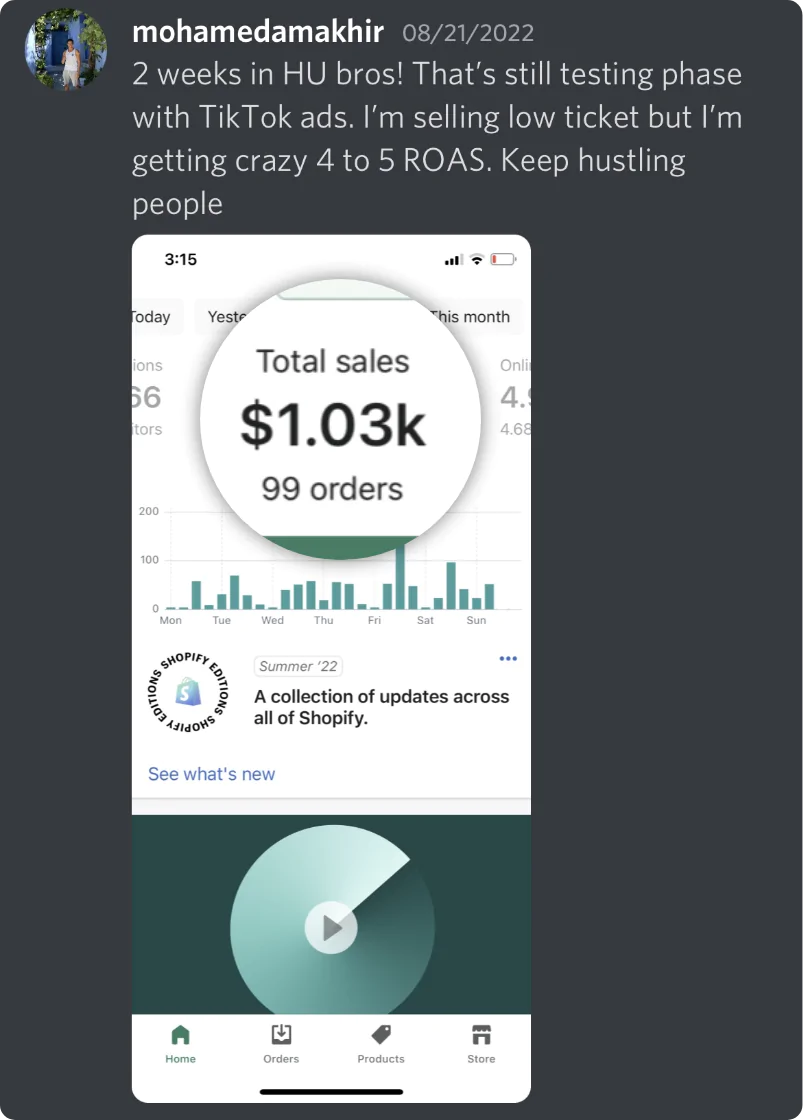Screen dimensions: 803x1120
Task: Select the Yesterday date filter
Action: 226,317
